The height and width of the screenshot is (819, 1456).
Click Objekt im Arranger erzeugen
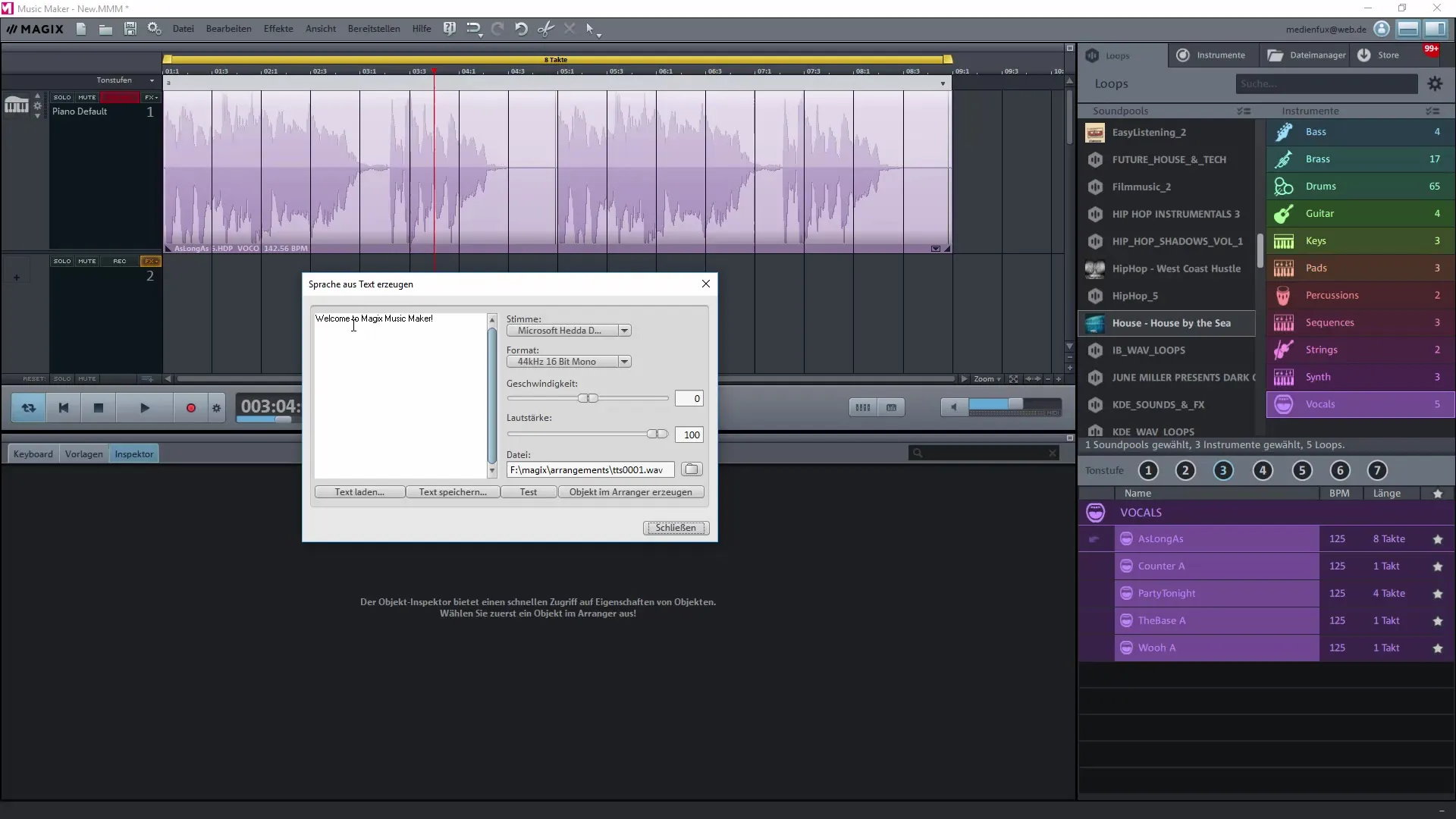coord(631,492)
